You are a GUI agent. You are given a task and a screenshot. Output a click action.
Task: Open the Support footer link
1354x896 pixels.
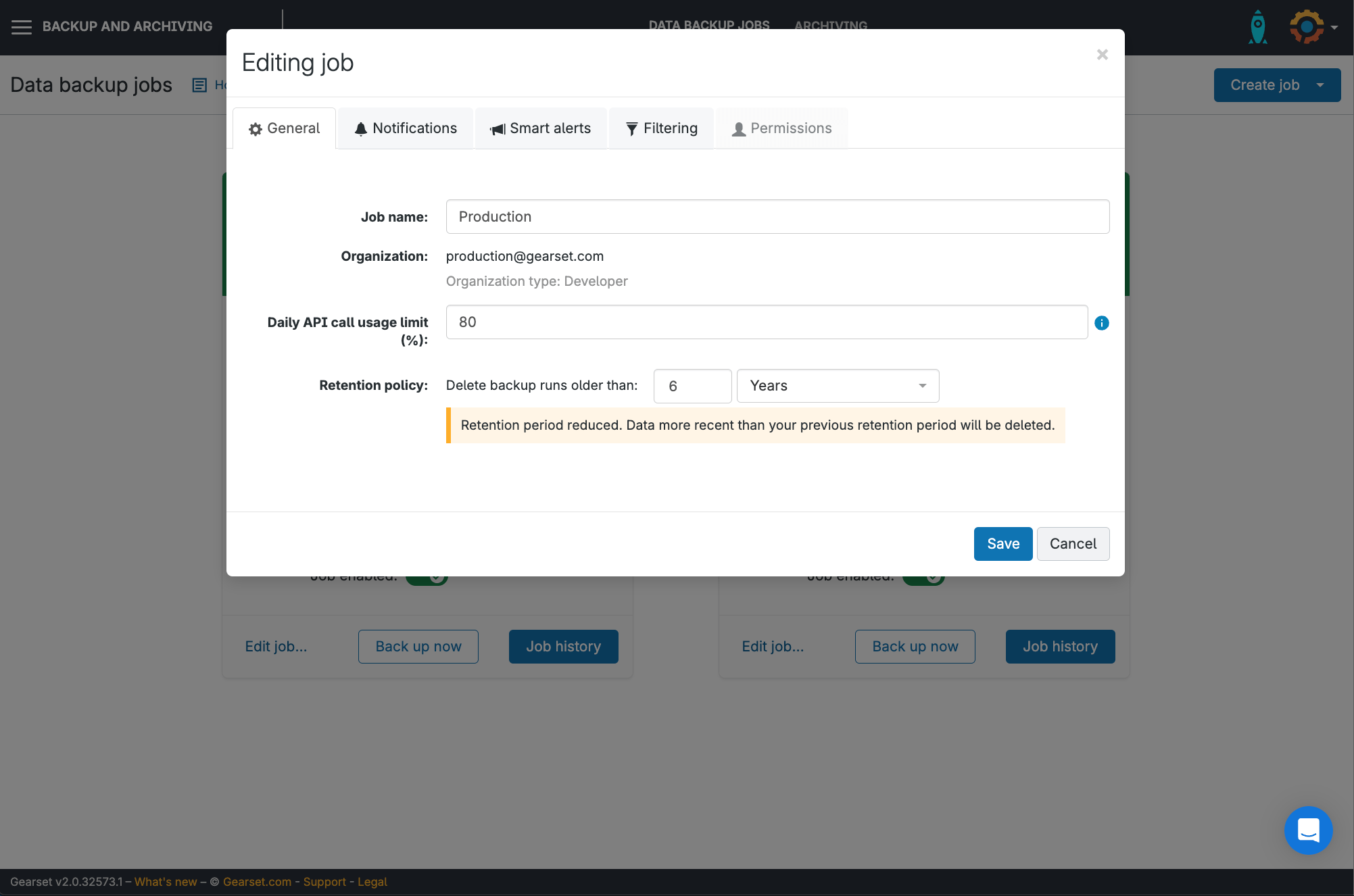[324, 882]
